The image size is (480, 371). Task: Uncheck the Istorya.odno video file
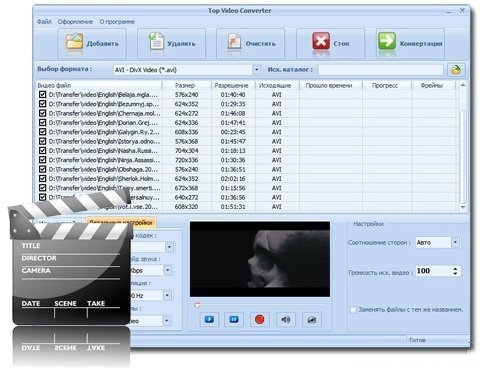[x=42, y=141]
